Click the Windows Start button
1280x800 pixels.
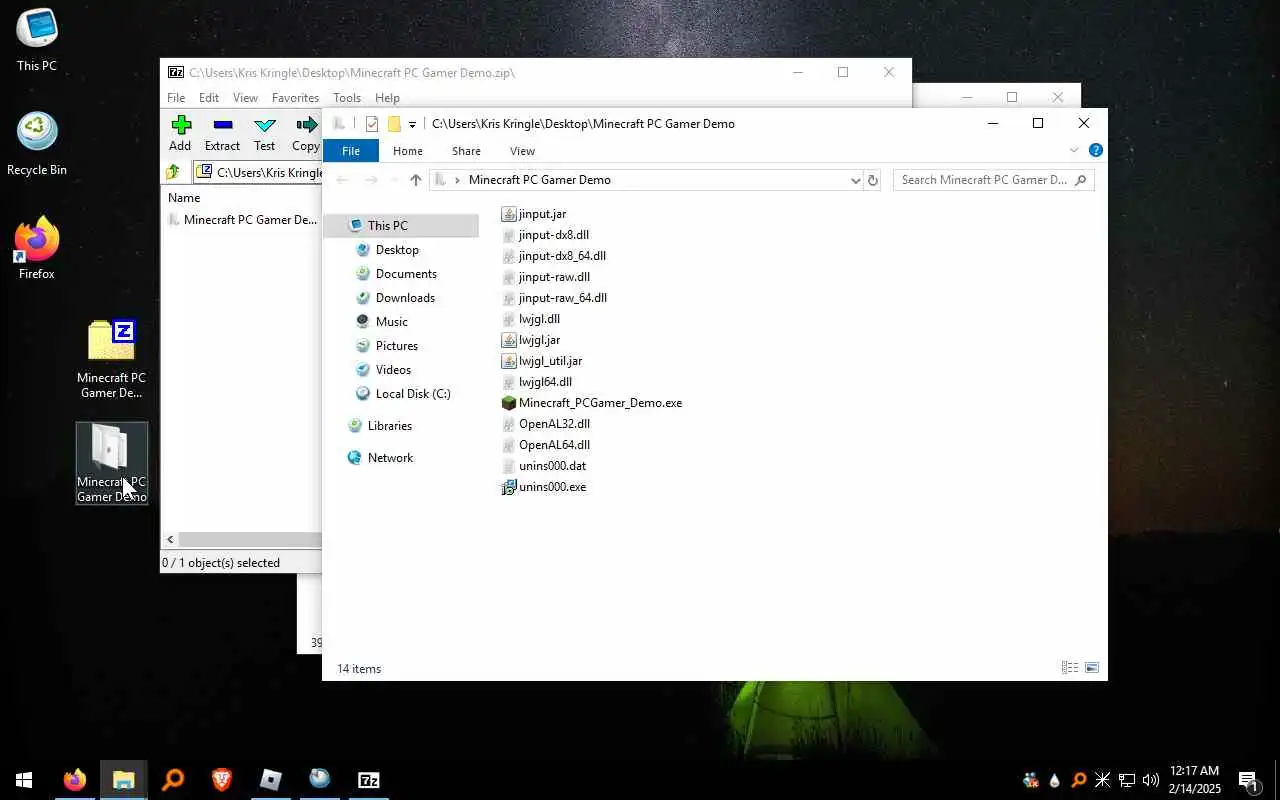[x=24, y=780]
